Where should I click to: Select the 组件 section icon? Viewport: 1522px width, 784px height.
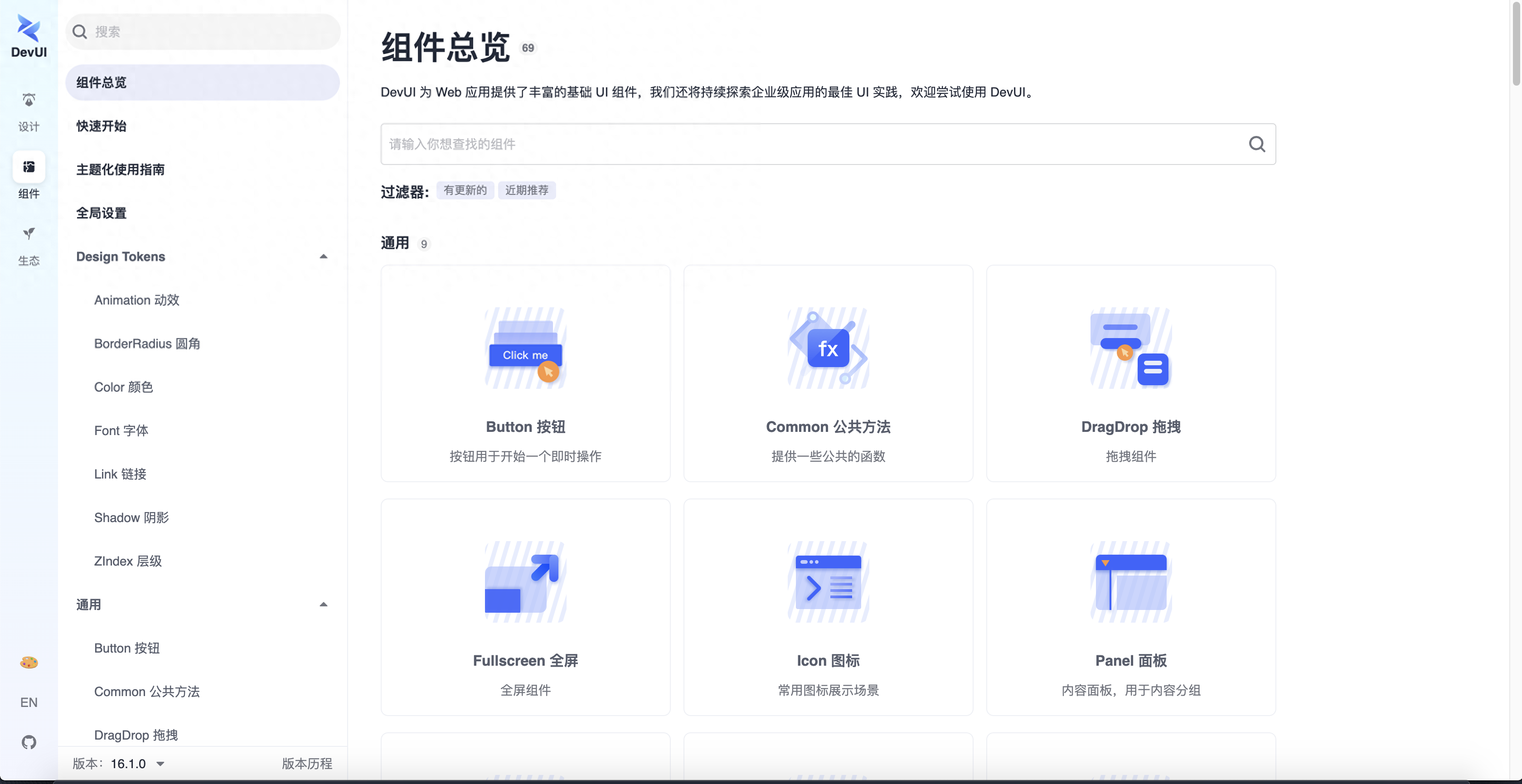pyautogui.click(x=29, y=167)
